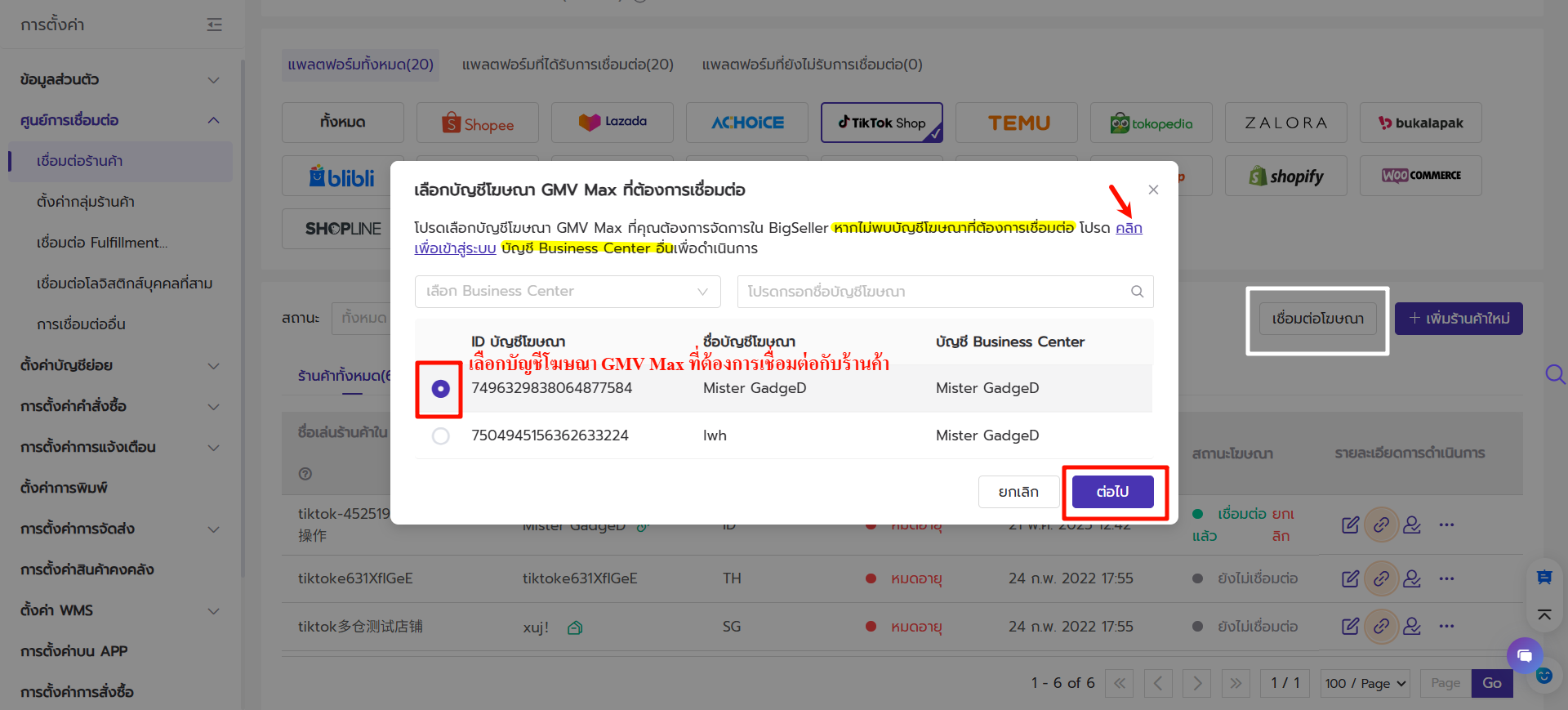Image resolution: width=1568 pixels, height=710 pixels.
Task: Click search icon in ad account name field
Action: [x=1137, y=292]
